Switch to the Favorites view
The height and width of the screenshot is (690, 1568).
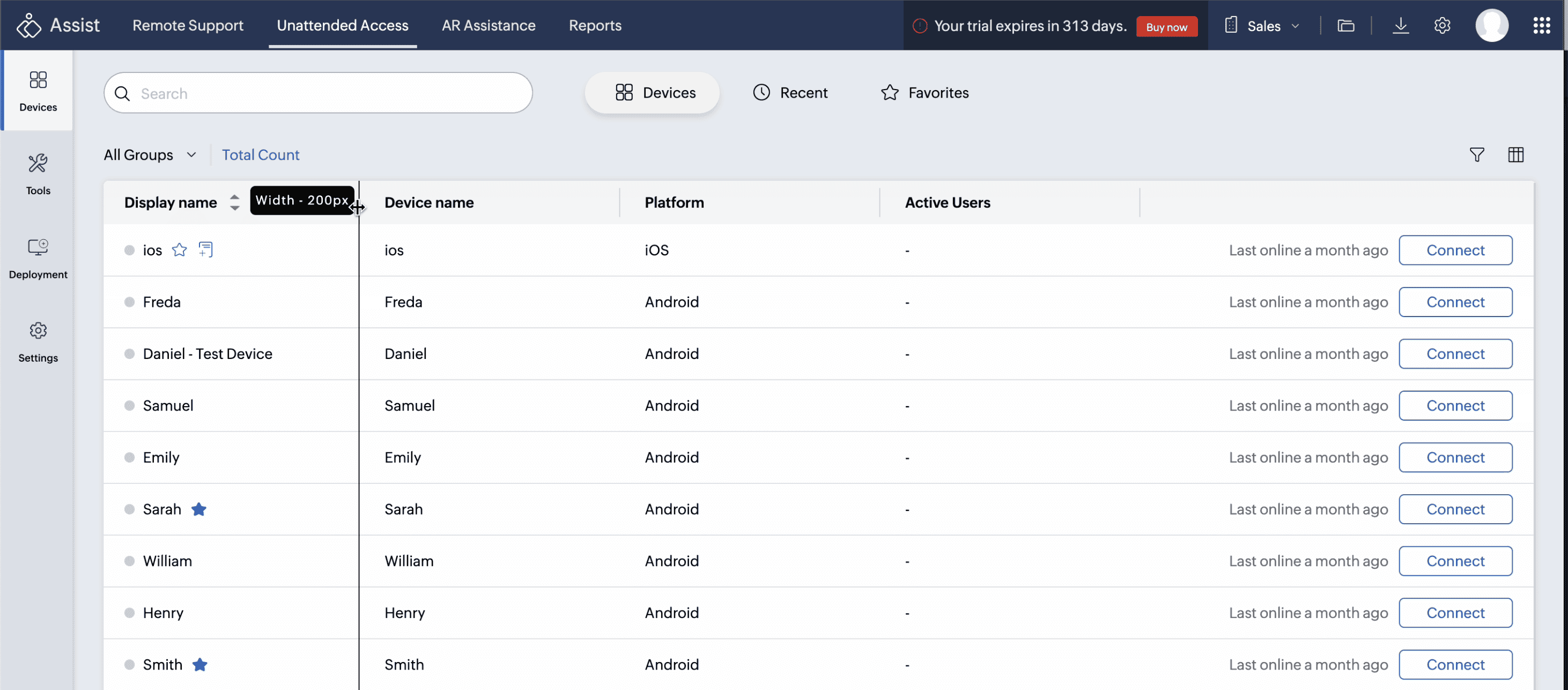pyautogui.click(x=924, y=93)
